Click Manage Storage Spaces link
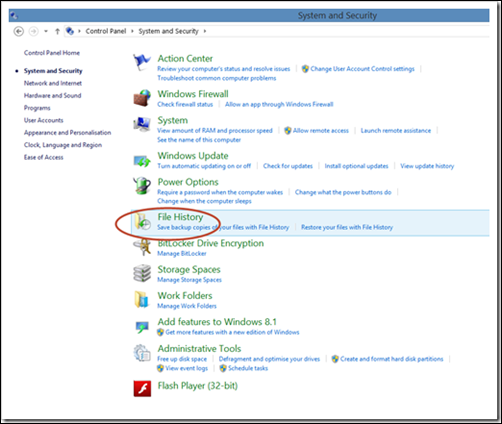This screenshot has width=502, height=424. [x=189, y=280]
